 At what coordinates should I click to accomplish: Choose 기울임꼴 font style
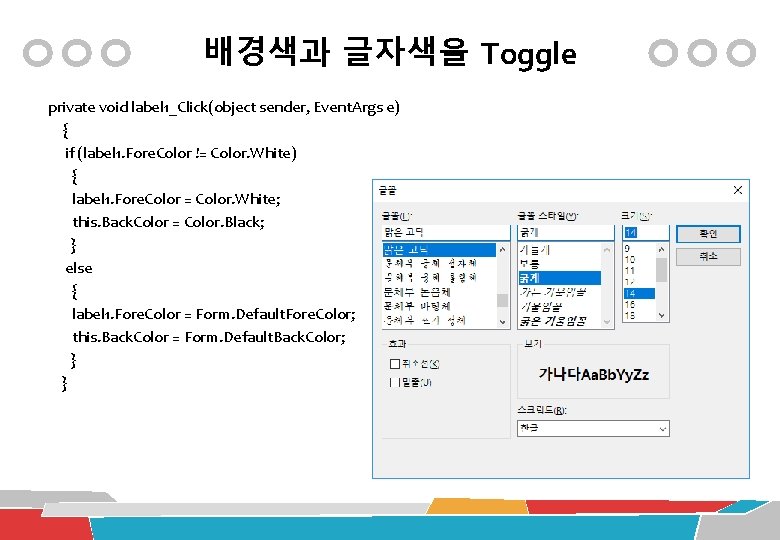pyautogui.click(x=560, y=306)
